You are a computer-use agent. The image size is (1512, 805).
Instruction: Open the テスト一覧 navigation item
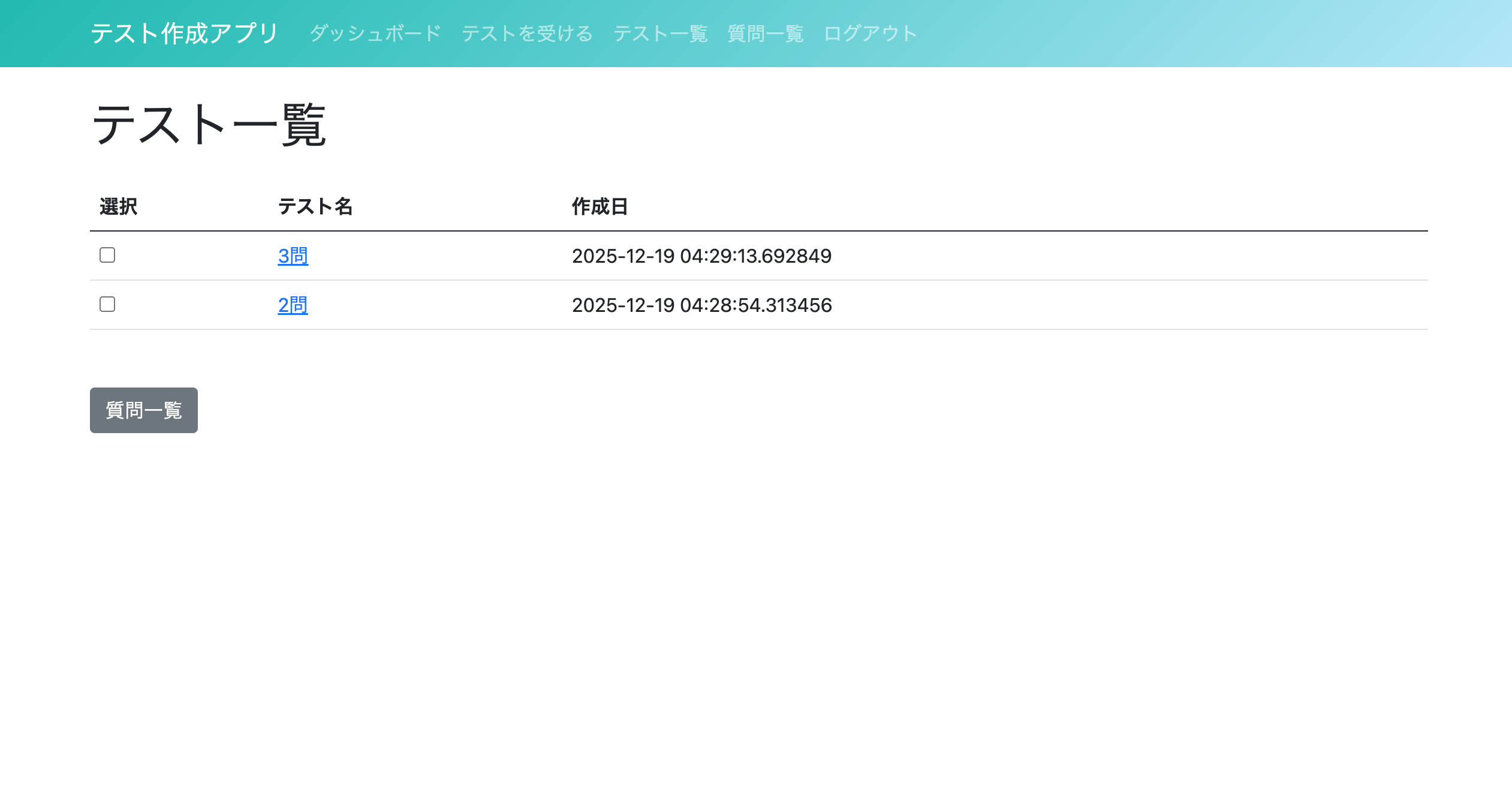(661, 34)
